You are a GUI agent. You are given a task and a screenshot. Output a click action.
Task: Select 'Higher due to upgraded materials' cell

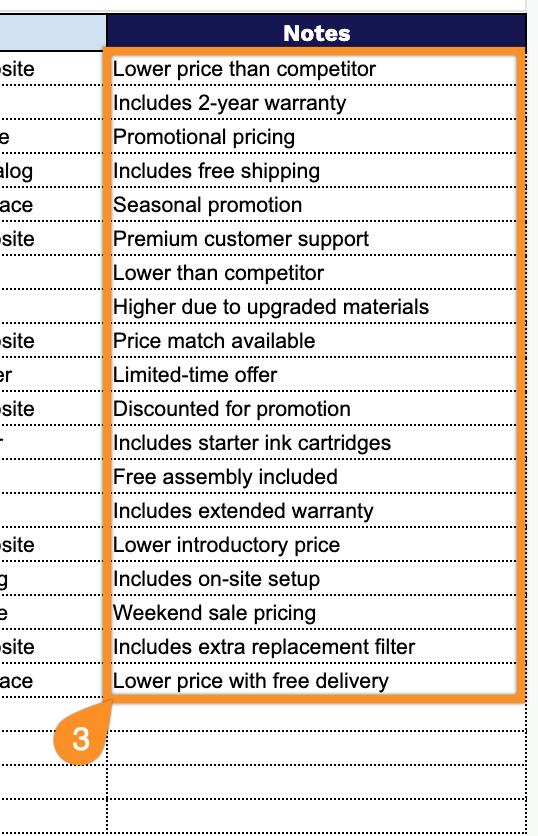click(x=316, y=307)
